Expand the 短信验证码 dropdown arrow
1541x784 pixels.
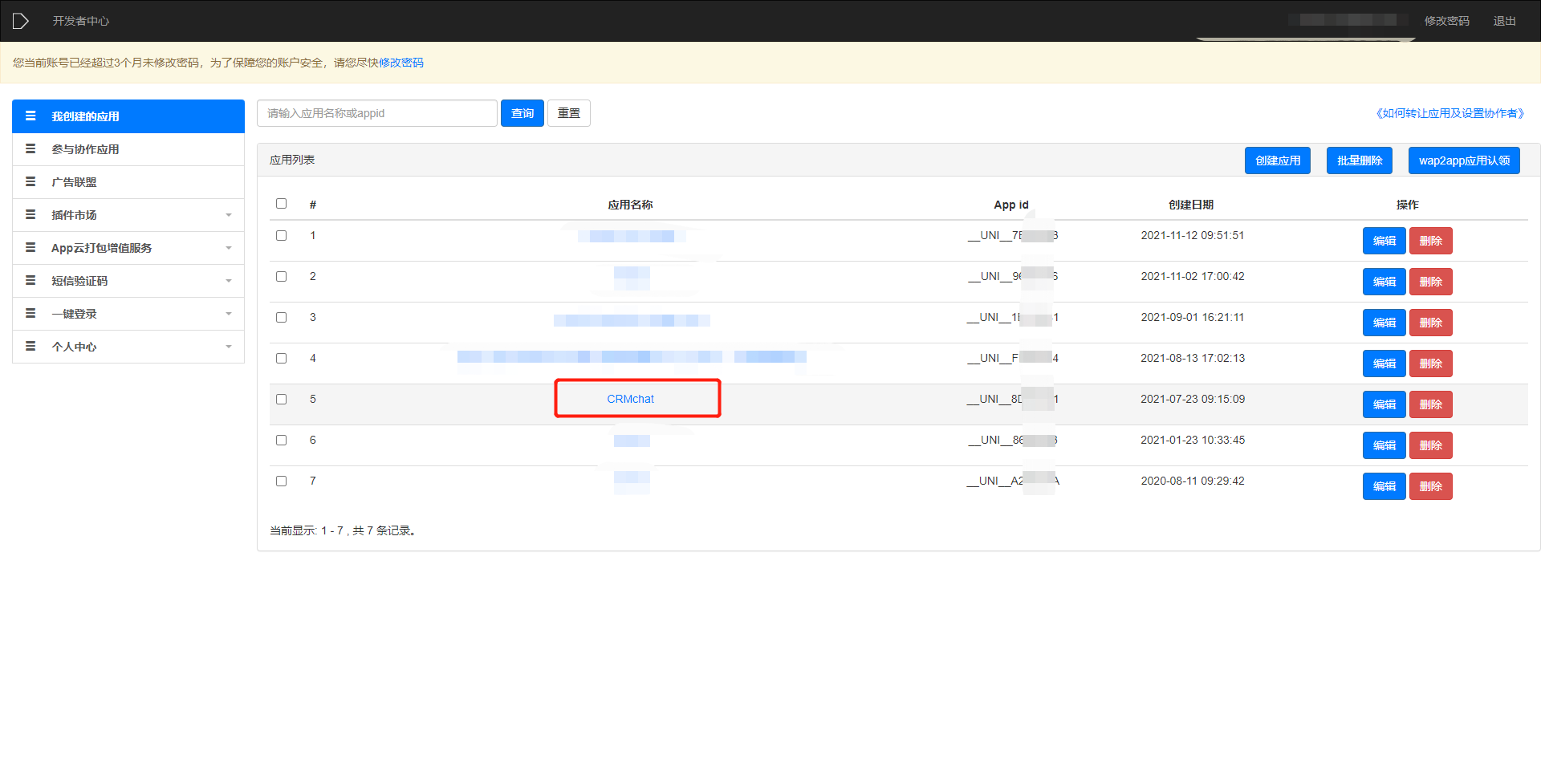pos(229,281)
